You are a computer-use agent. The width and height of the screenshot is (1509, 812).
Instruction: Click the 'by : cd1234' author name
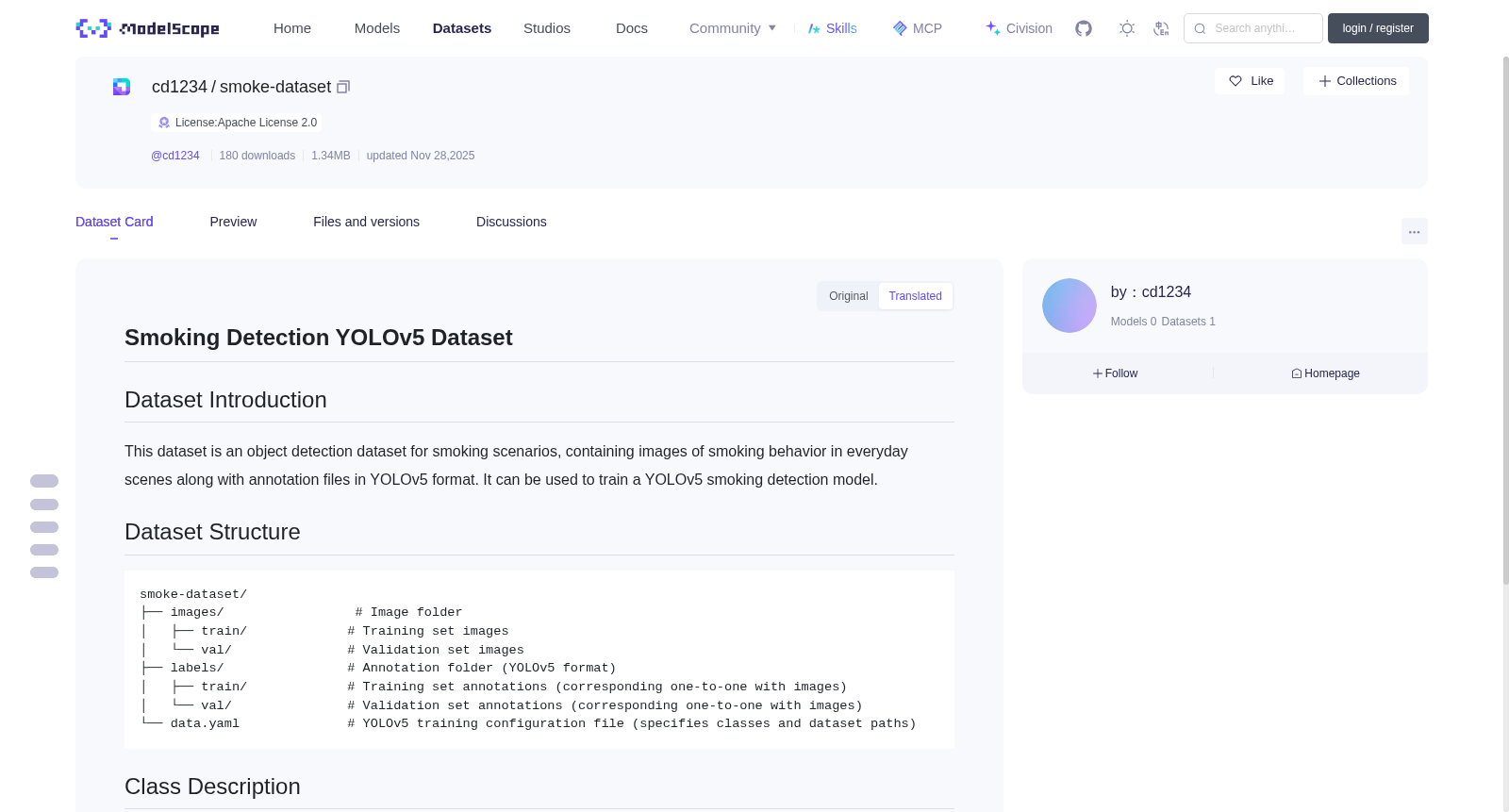tap(1151, 292)
